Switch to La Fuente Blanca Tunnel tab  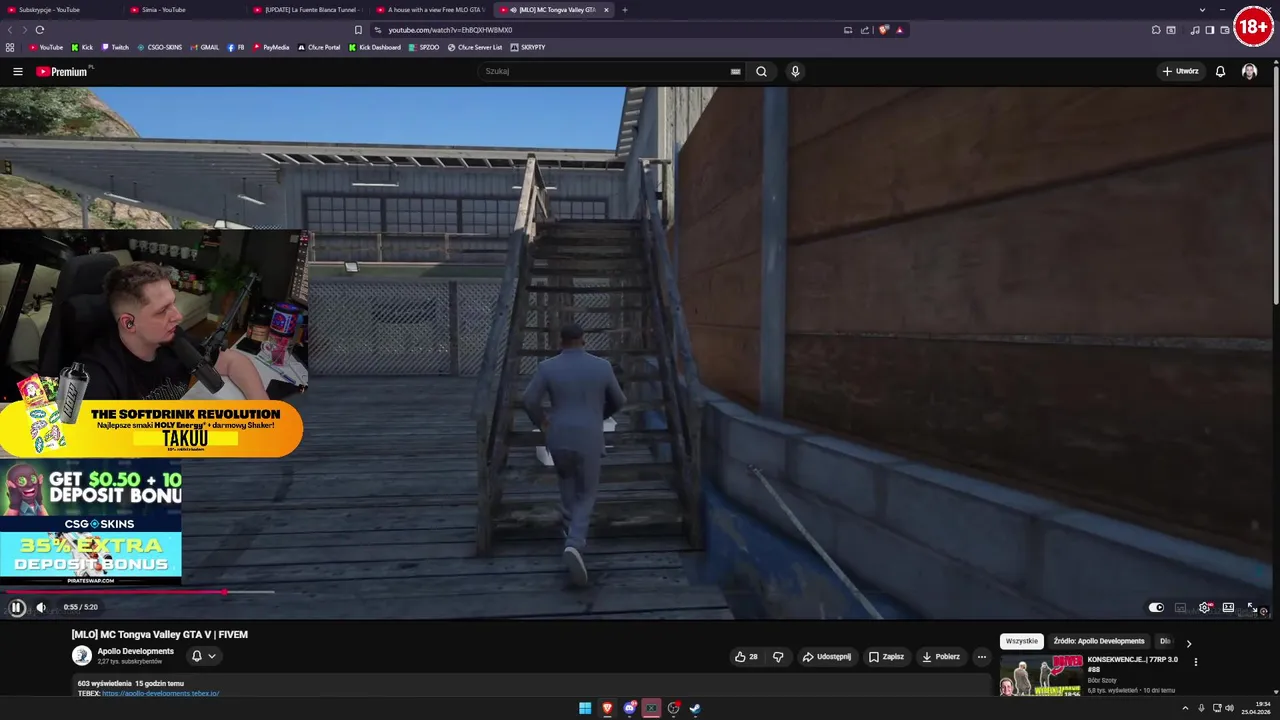pos(308,10)
